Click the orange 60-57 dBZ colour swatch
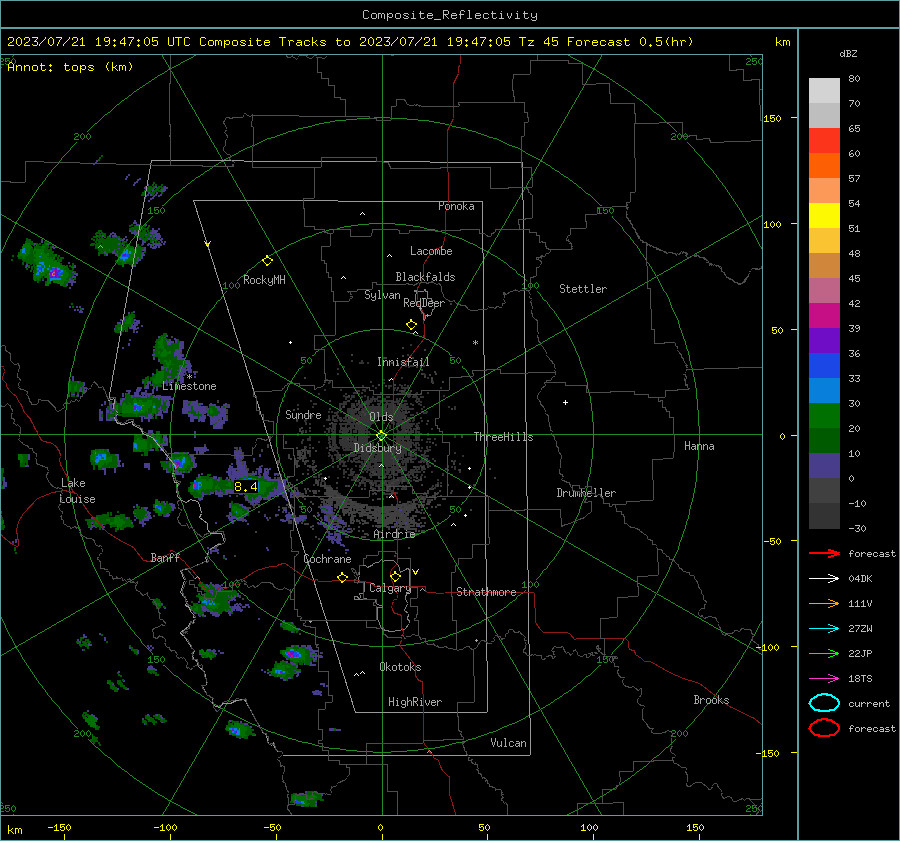Screen dimensions: 900x841 click(x=824, y=166)
